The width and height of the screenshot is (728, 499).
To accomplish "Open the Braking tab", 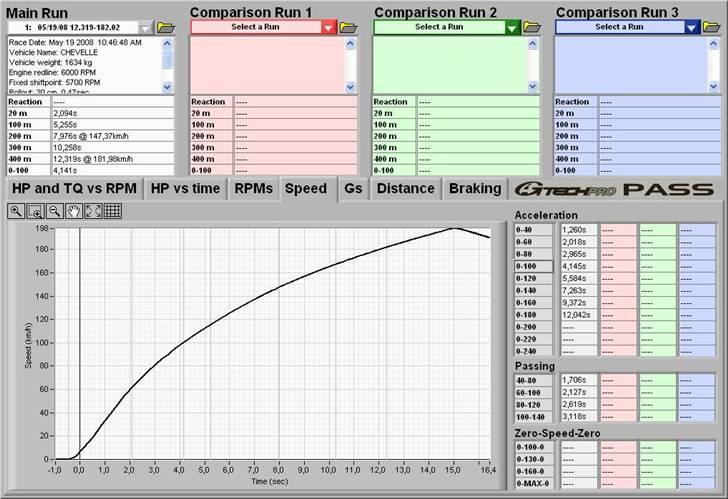I will click(x=475, y=188).
